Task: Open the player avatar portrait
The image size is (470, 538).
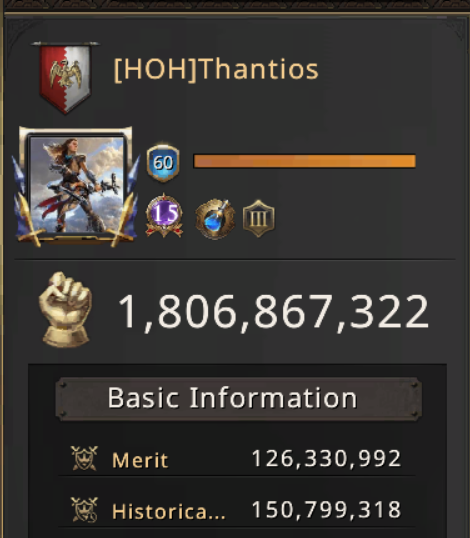Action: [77, 185]
